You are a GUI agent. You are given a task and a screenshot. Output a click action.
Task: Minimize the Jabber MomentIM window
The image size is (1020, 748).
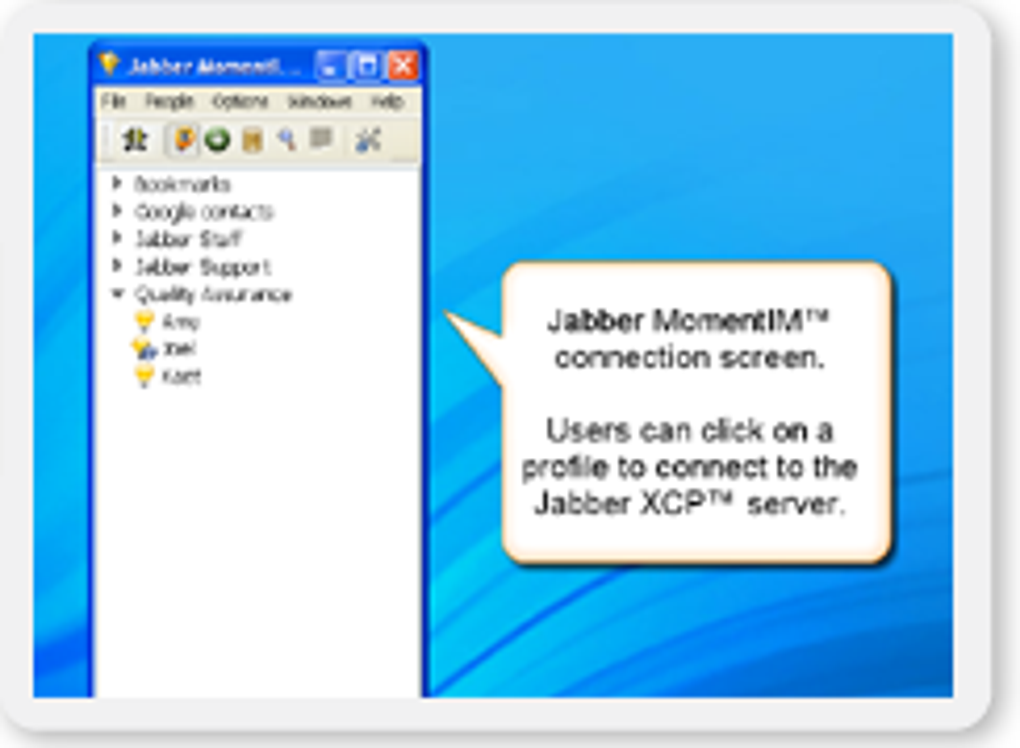pos(330,66)
